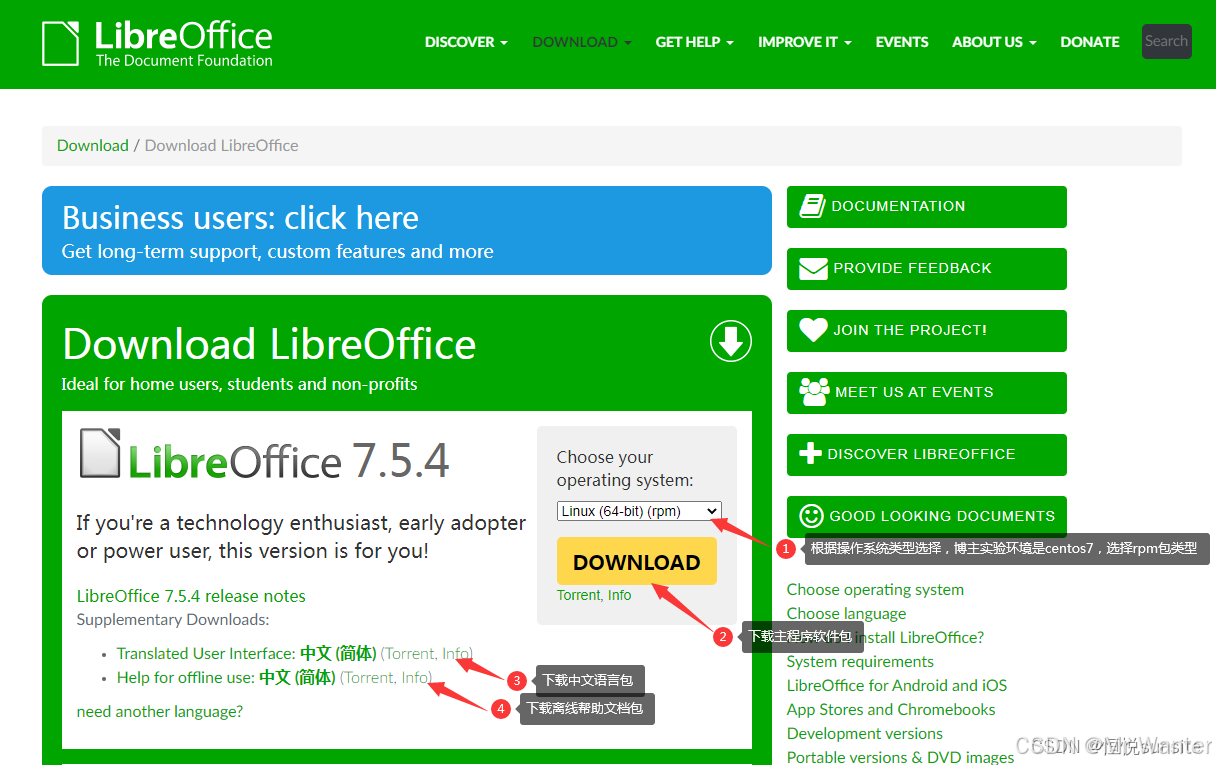
Task: Click the Donate link in the header
Action: pos(1090,42)
